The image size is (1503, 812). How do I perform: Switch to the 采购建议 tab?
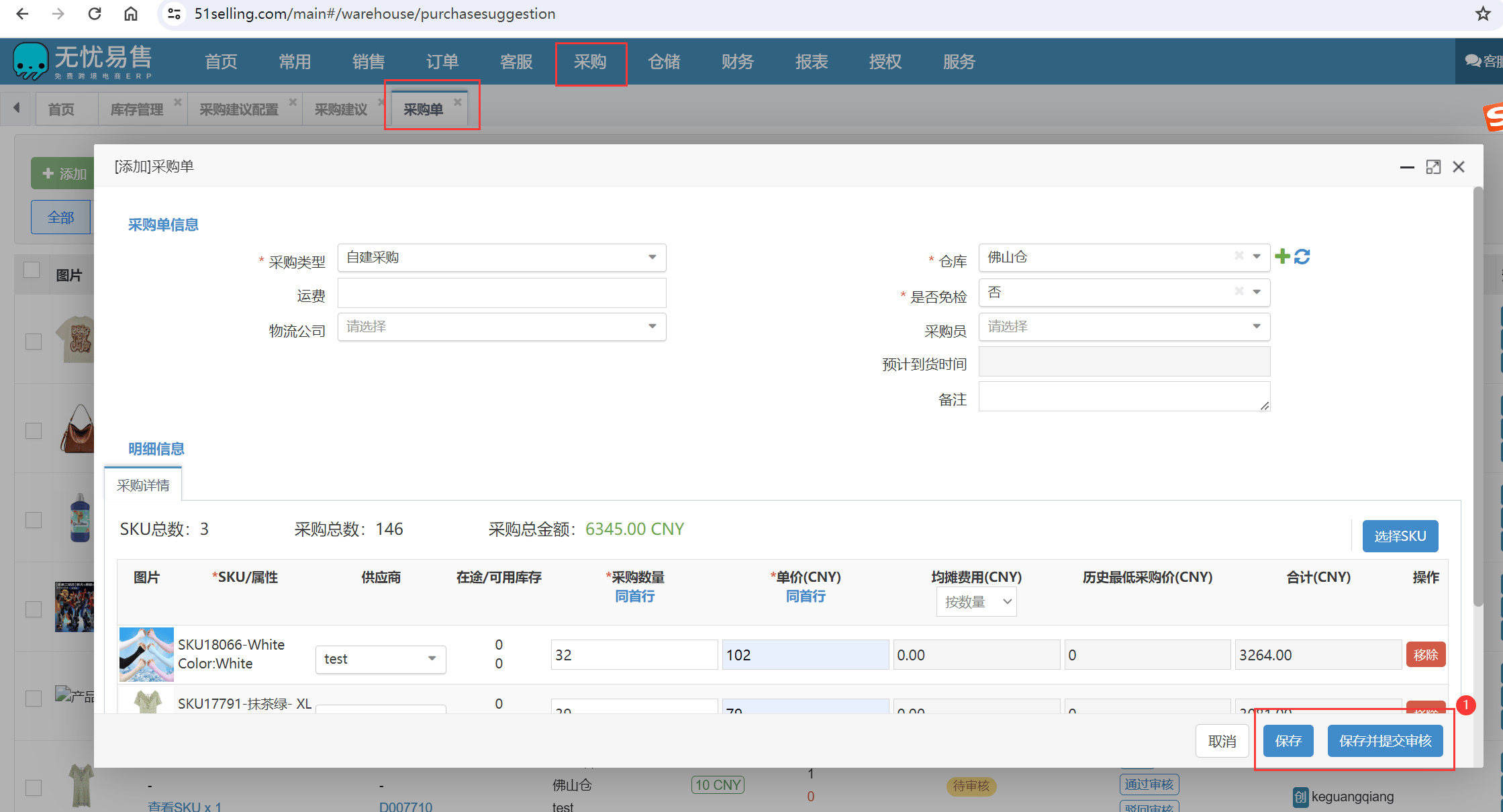(x=341, y=109)
